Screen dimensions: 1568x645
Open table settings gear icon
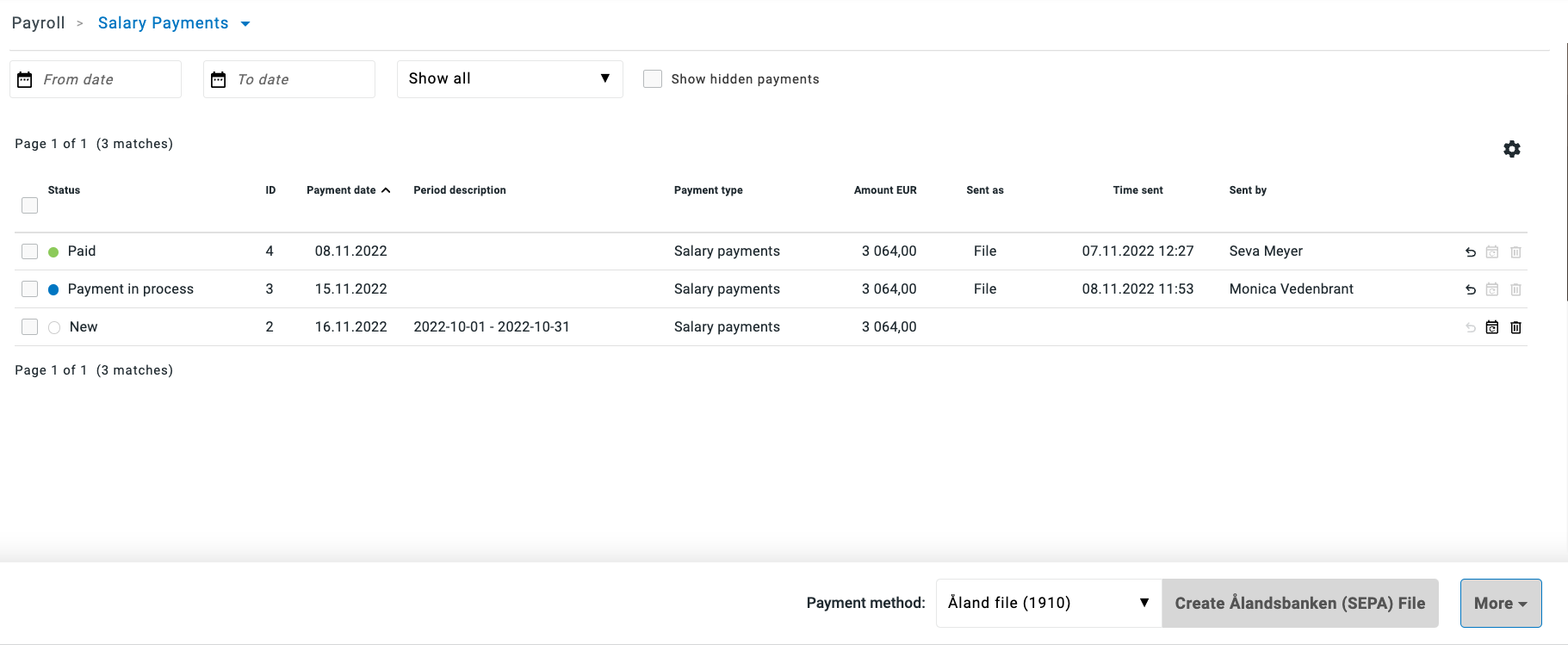click(x=1511, y=149)
